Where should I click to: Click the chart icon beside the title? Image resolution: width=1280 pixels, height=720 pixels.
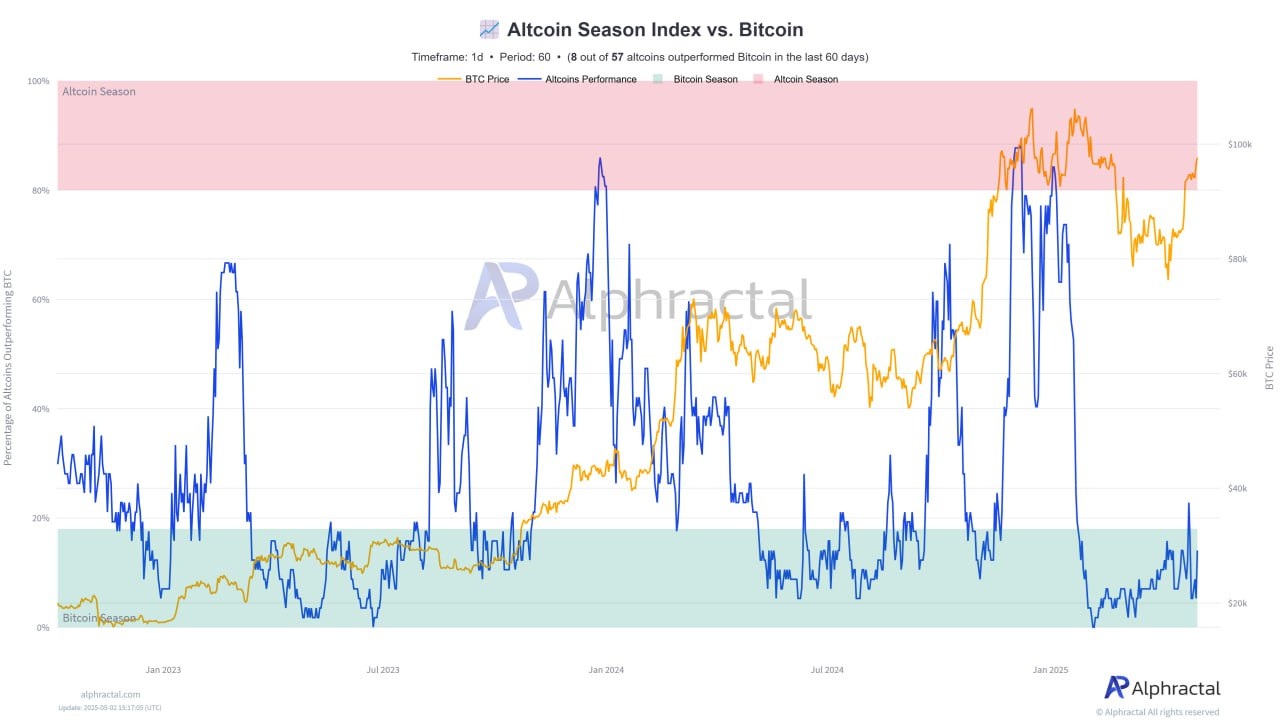coord(489,29)
